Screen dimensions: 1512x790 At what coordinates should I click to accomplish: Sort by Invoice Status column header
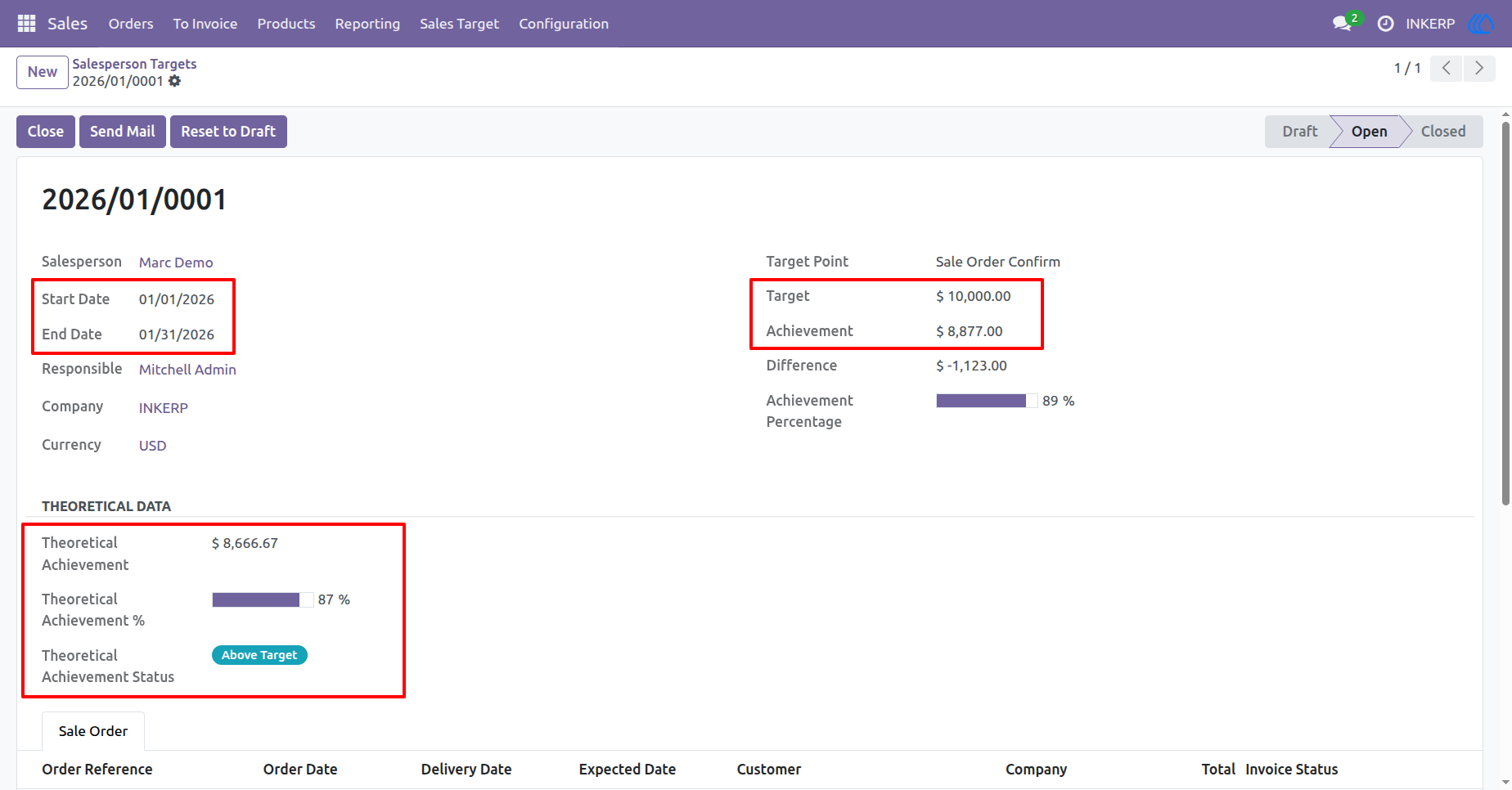(x=1292, y=770)
